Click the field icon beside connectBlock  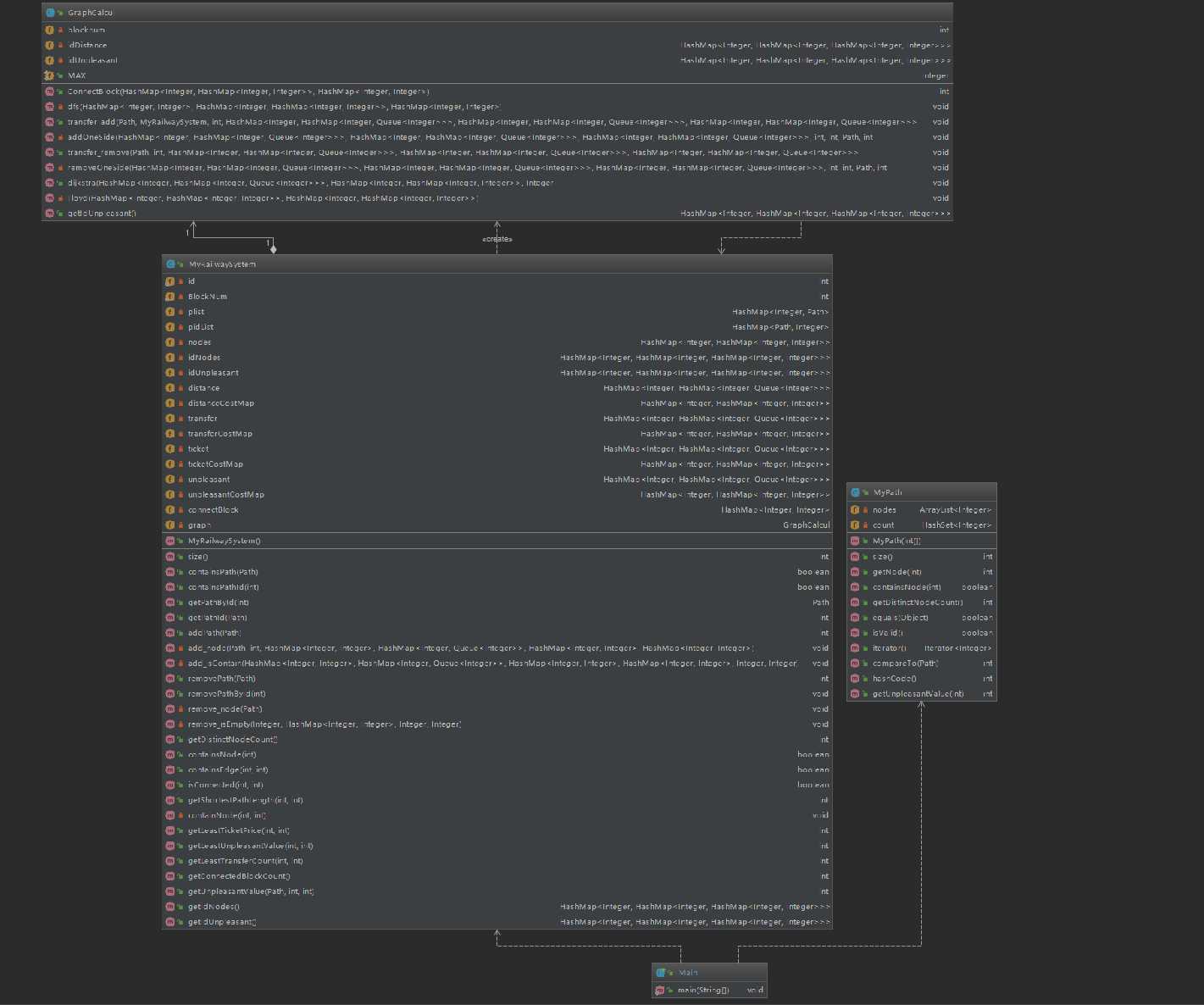170,510
